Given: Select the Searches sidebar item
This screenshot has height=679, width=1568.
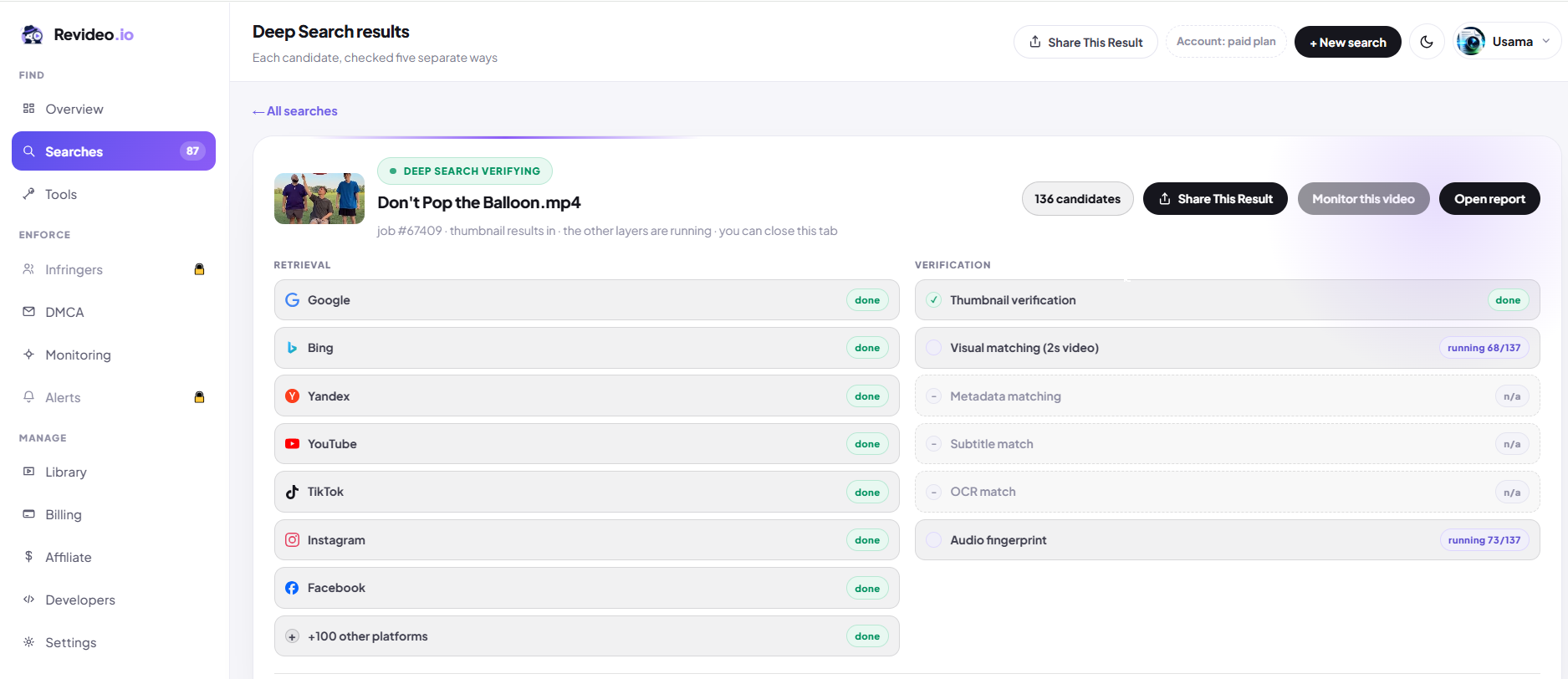Looking at the screenshot, I should (x=114, y=151).
